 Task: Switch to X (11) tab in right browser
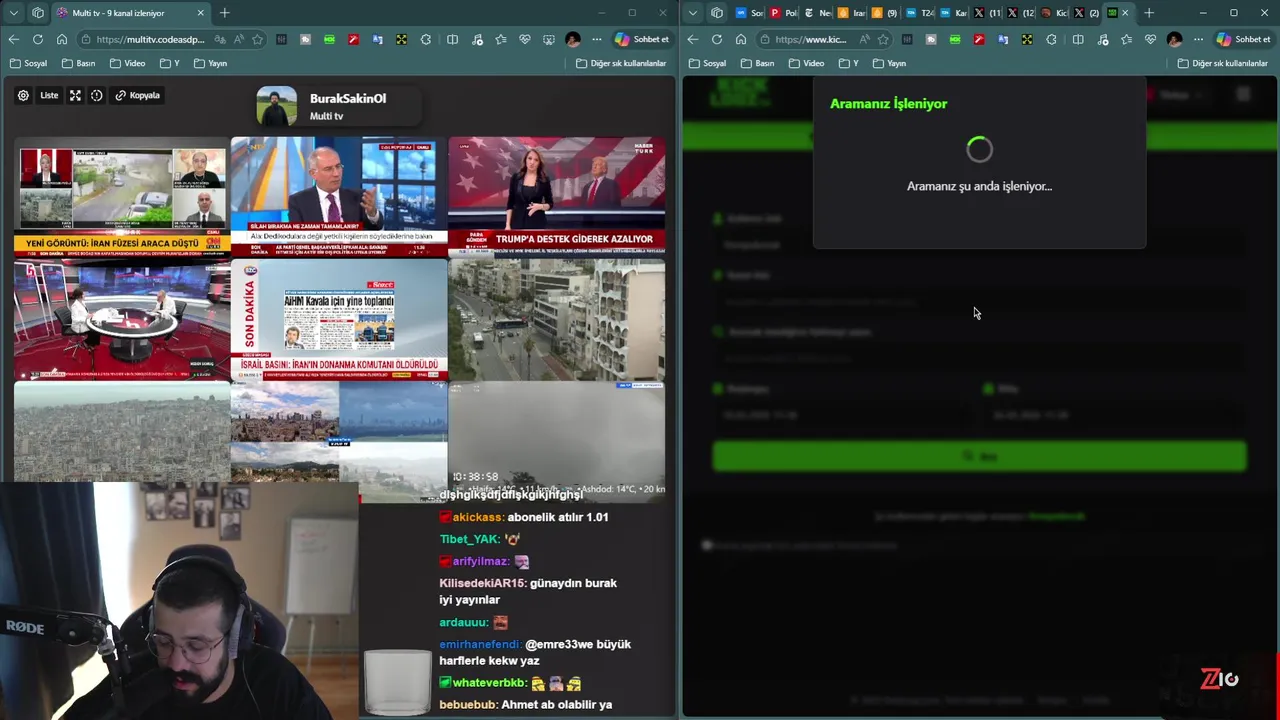988,13
